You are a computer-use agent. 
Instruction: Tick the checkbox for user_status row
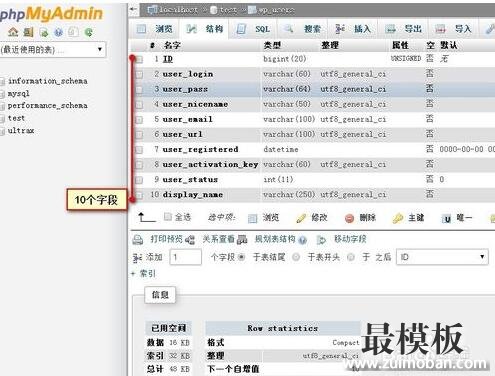(x=139, y=180)
